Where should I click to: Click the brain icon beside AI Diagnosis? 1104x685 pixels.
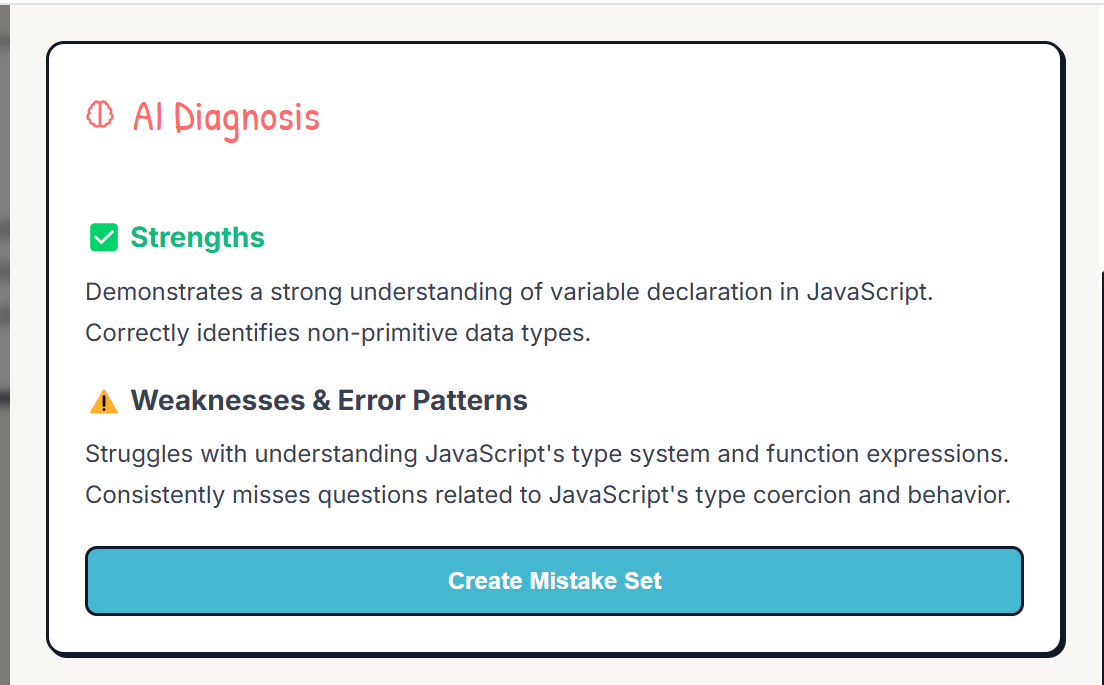[100, 115]
